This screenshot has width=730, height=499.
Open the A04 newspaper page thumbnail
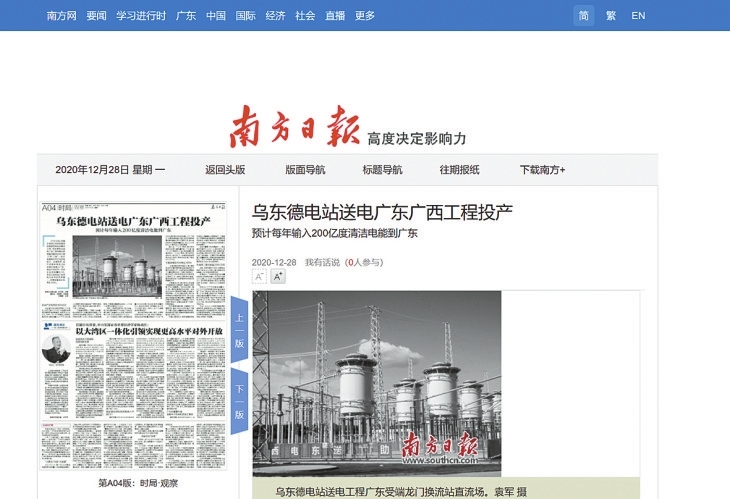pyautogui.click(x=134, y=336)
